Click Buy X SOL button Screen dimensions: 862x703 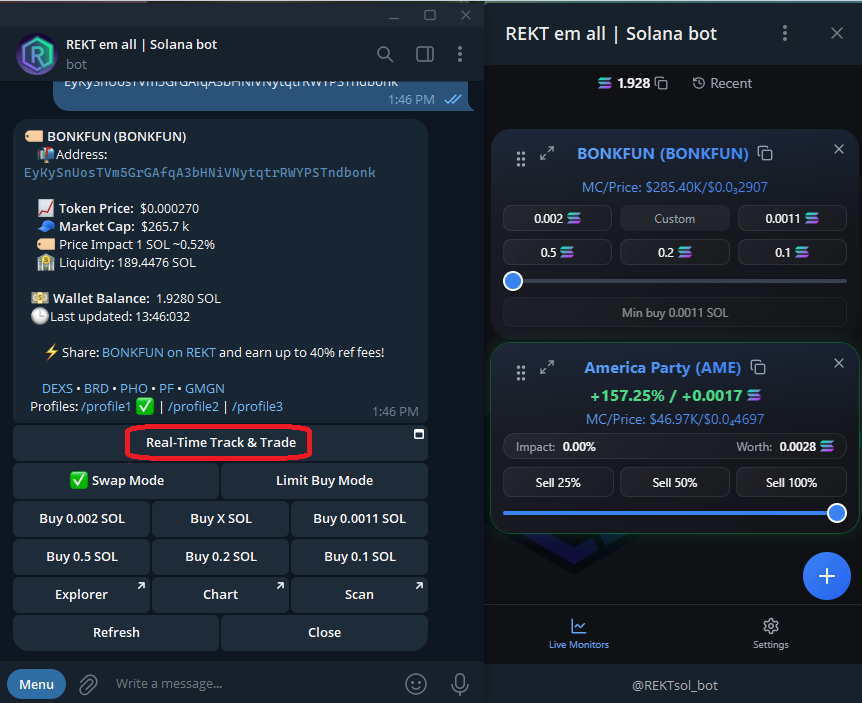220,518
